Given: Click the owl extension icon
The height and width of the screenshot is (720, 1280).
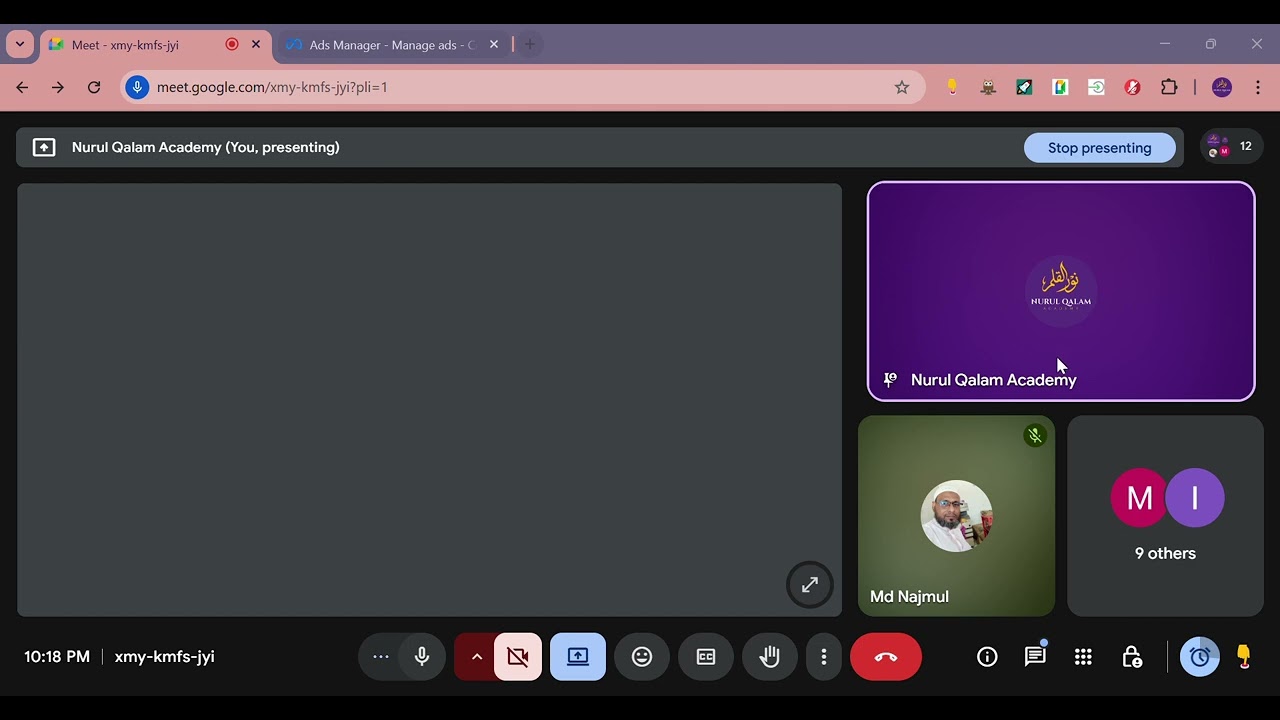Looking at the screenshot, I should click(988, 87).
